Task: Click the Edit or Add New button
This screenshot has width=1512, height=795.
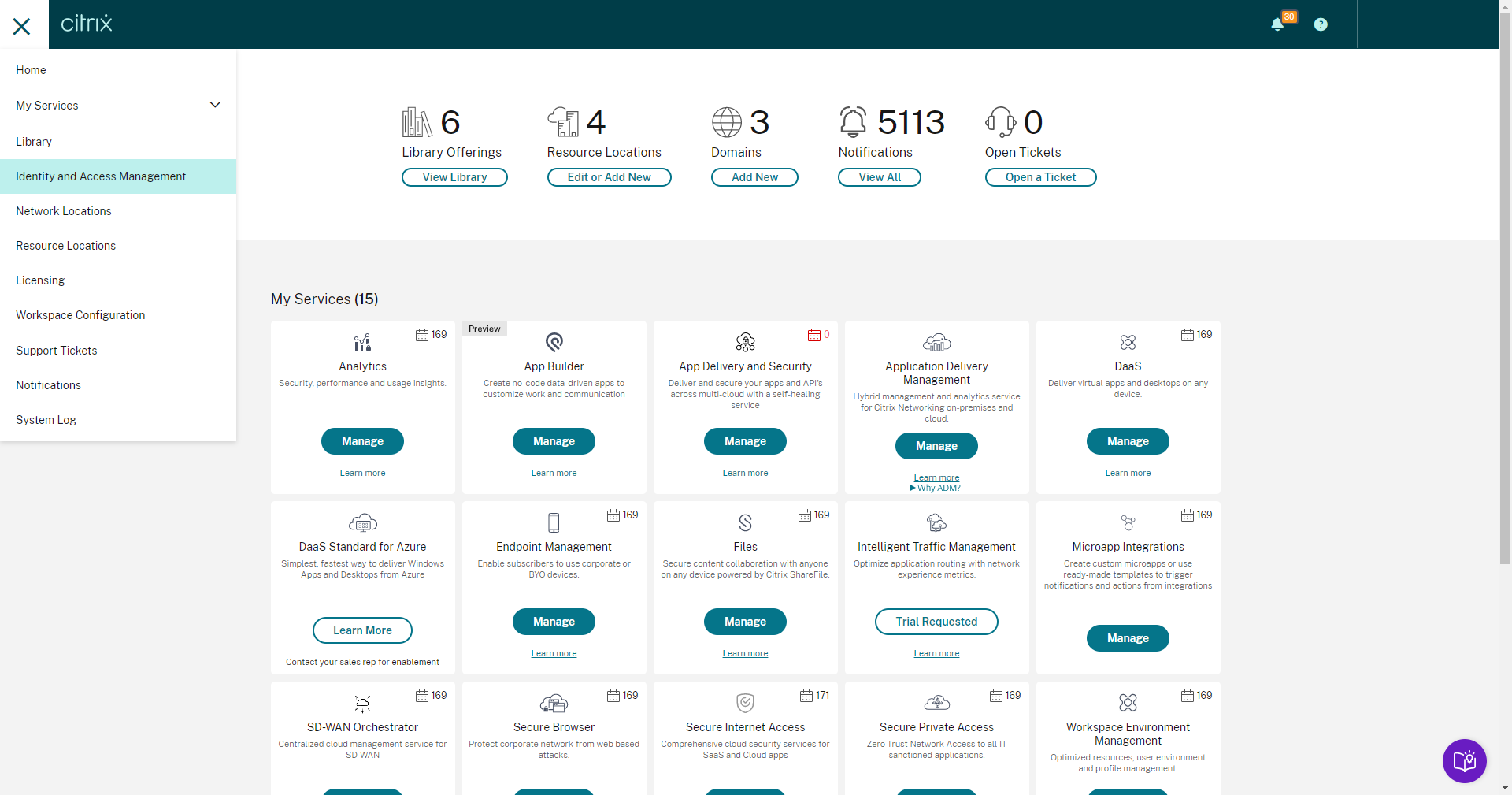Action: click(x=609, y=177)
